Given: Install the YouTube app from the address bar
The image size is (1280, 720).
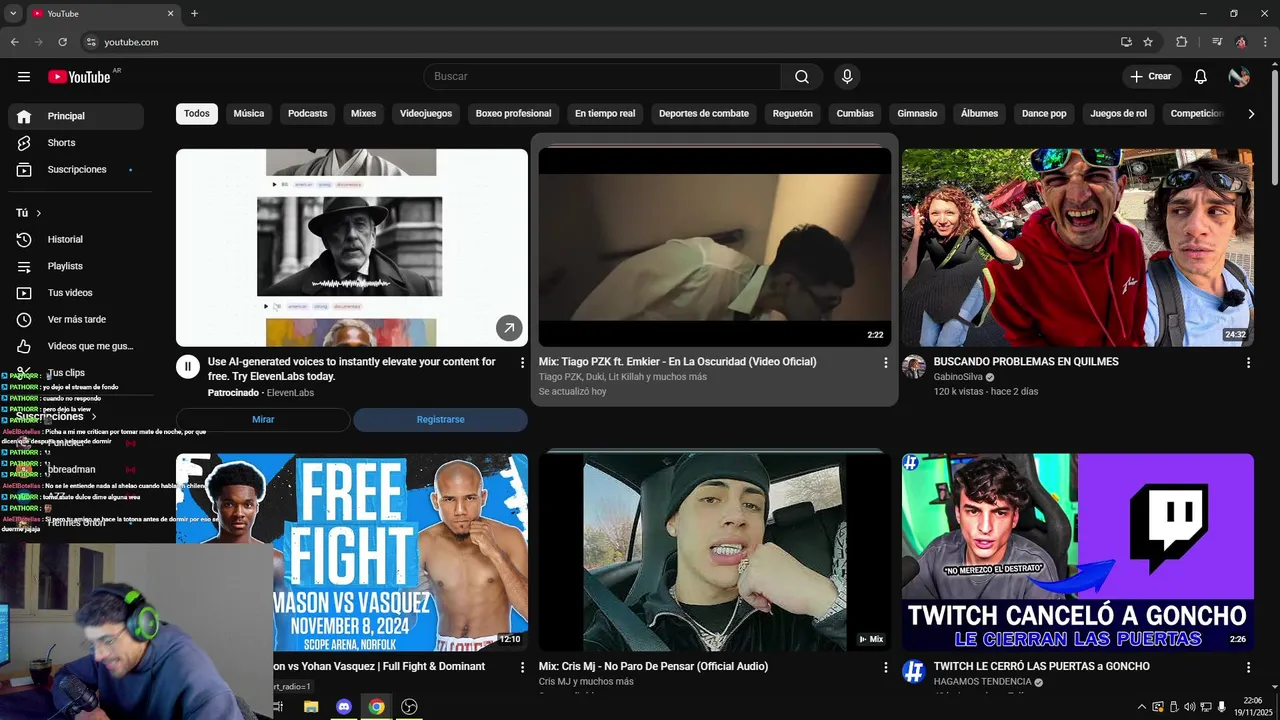Looking at the screenshot, I should 1126,42.
